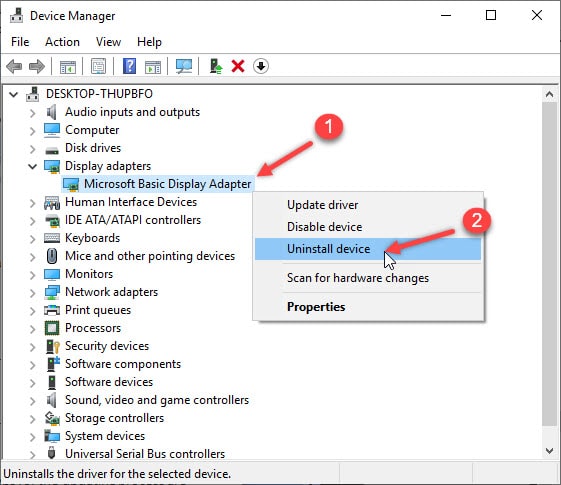Select Uninstall device in context menu
This screenshot has height=485, width=561.
[x=368, y=249]
